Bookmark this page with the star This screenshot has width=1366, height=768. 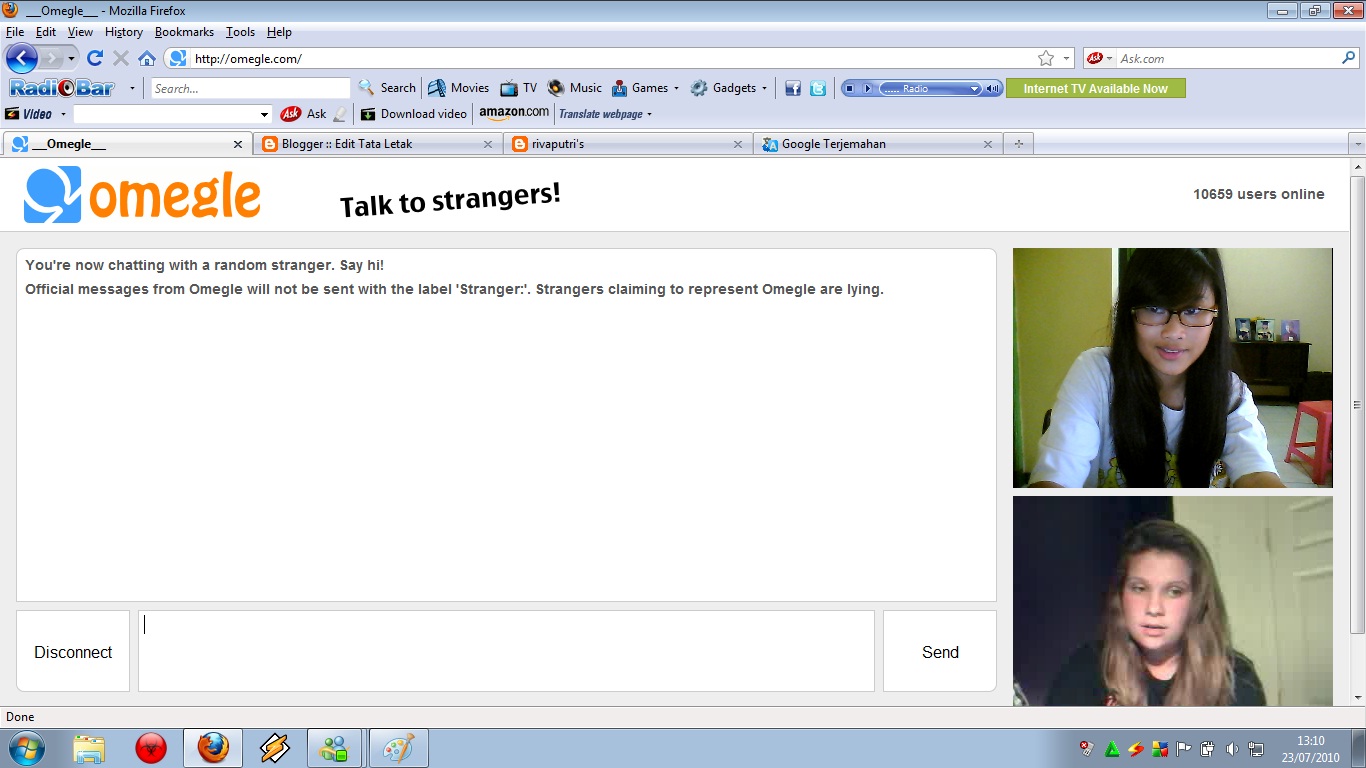(x=1046, y=58)
